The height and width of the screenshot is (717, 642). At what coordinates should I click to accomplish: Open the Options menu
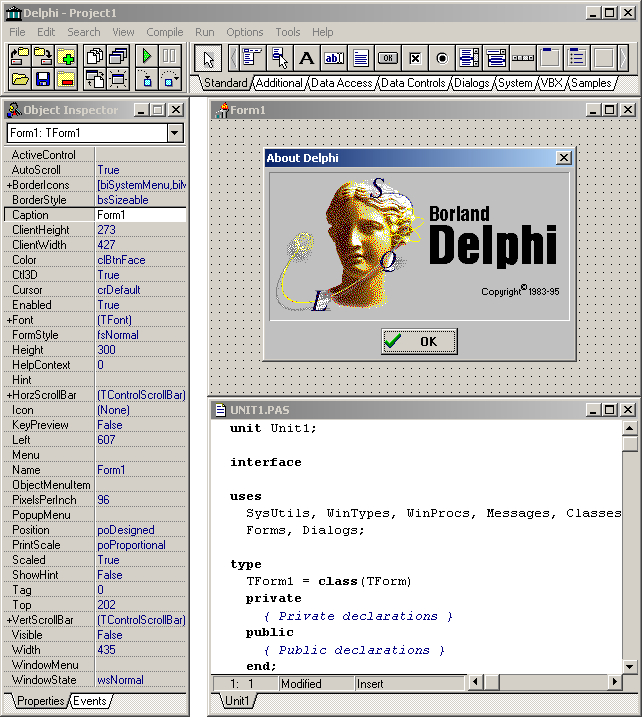(x=245, y=32)
